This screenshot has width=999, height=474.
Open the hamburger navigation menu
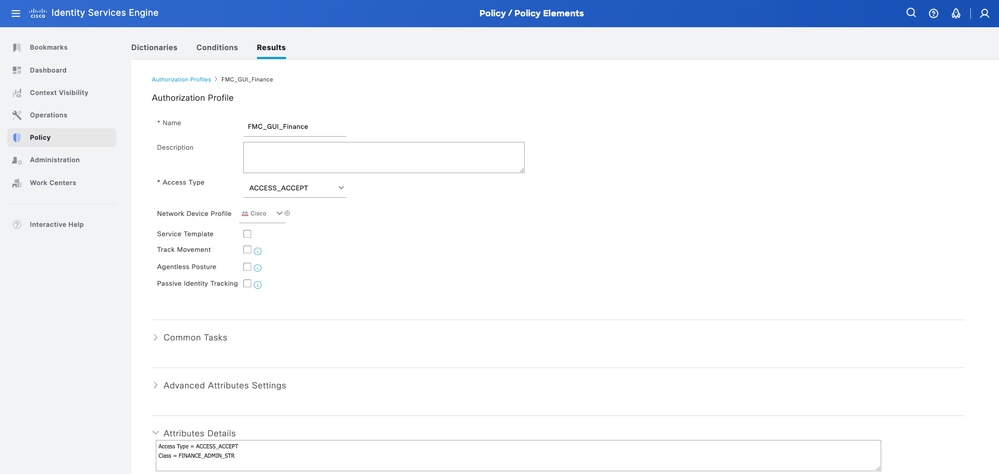click(x=16, y=13)
